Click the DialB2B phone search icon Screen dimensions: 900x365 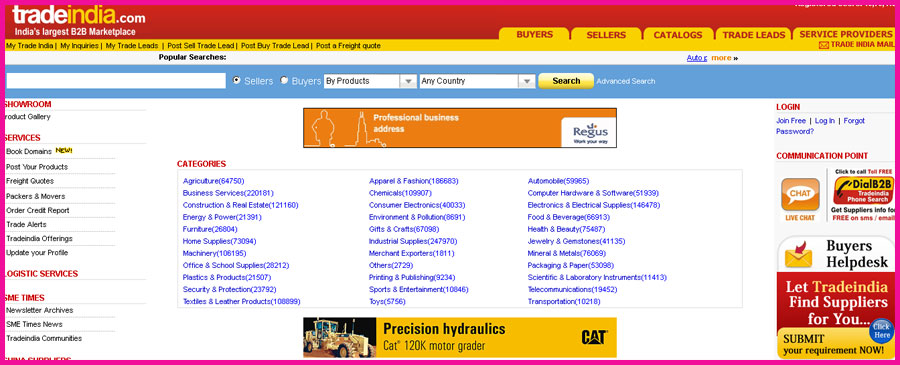pos(864,190)
